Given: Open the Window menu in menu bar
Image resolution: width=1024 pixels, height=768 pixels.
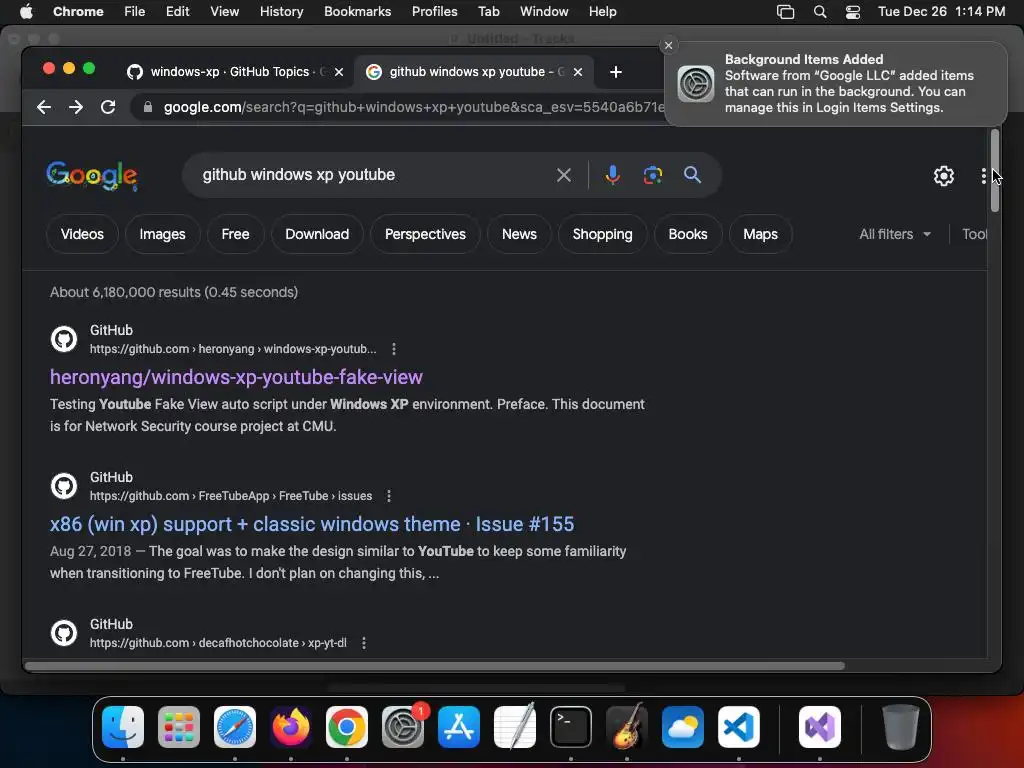Looking at the screenshot, I should tap(544, 12).
